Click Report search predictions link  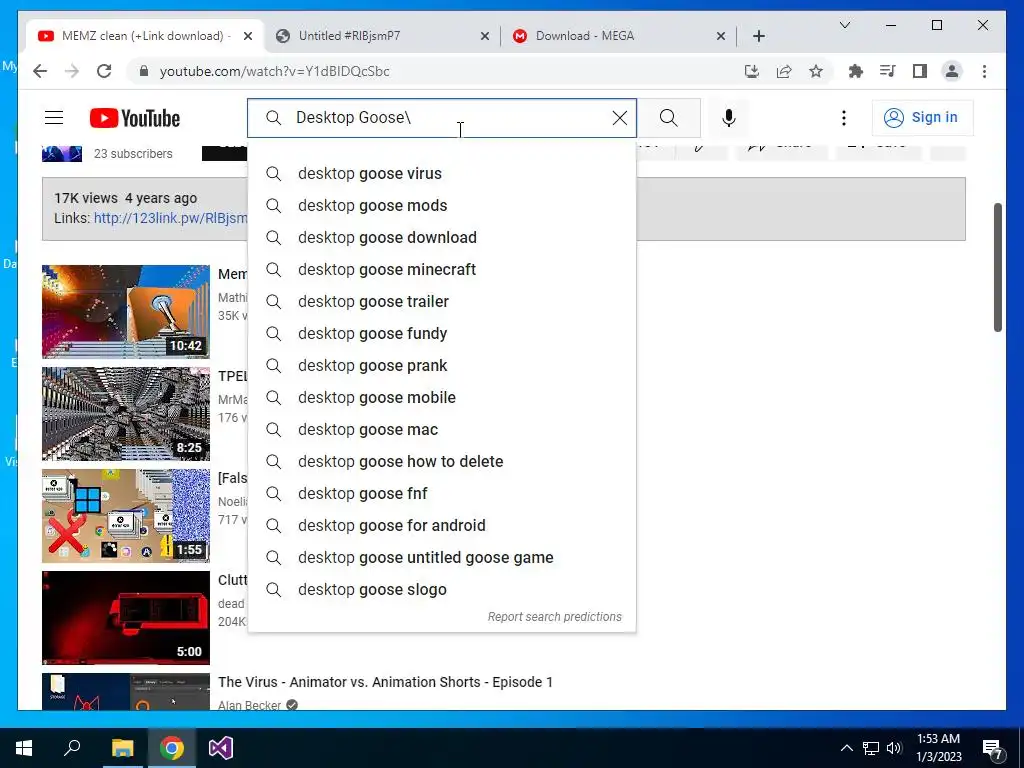coord(554,616)
